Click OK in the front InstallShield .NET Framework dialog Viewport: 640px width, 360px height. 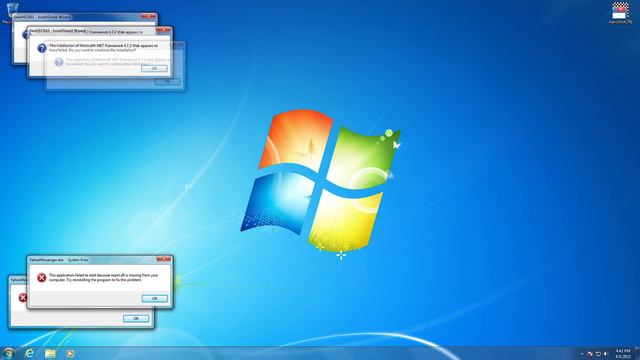(154, 69)
